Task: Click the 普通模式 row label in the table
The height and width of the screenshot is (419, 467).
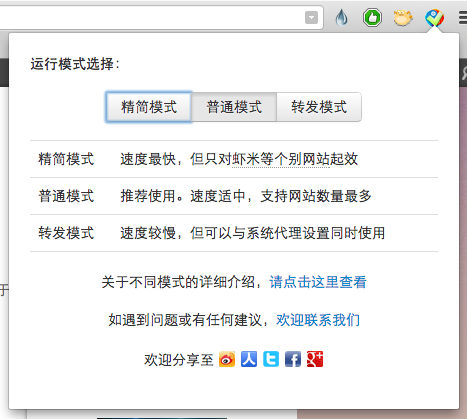Action: [66, 196]
